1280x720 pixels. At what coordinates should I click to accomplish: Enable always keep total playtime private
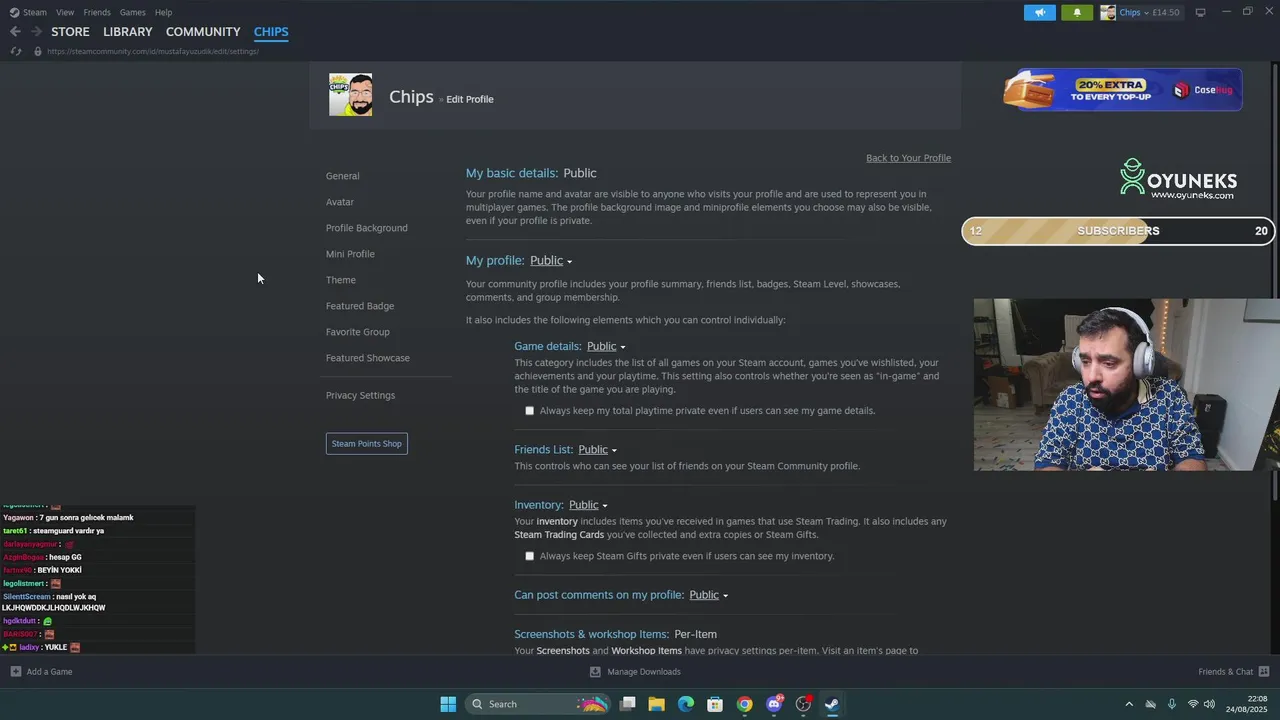click(530, 411)
